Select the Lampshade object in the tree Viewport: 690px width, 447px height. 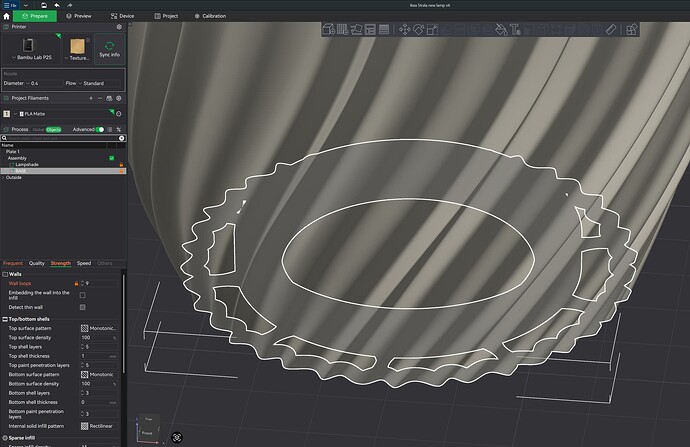pyautogui.click(x=27, y=165)
